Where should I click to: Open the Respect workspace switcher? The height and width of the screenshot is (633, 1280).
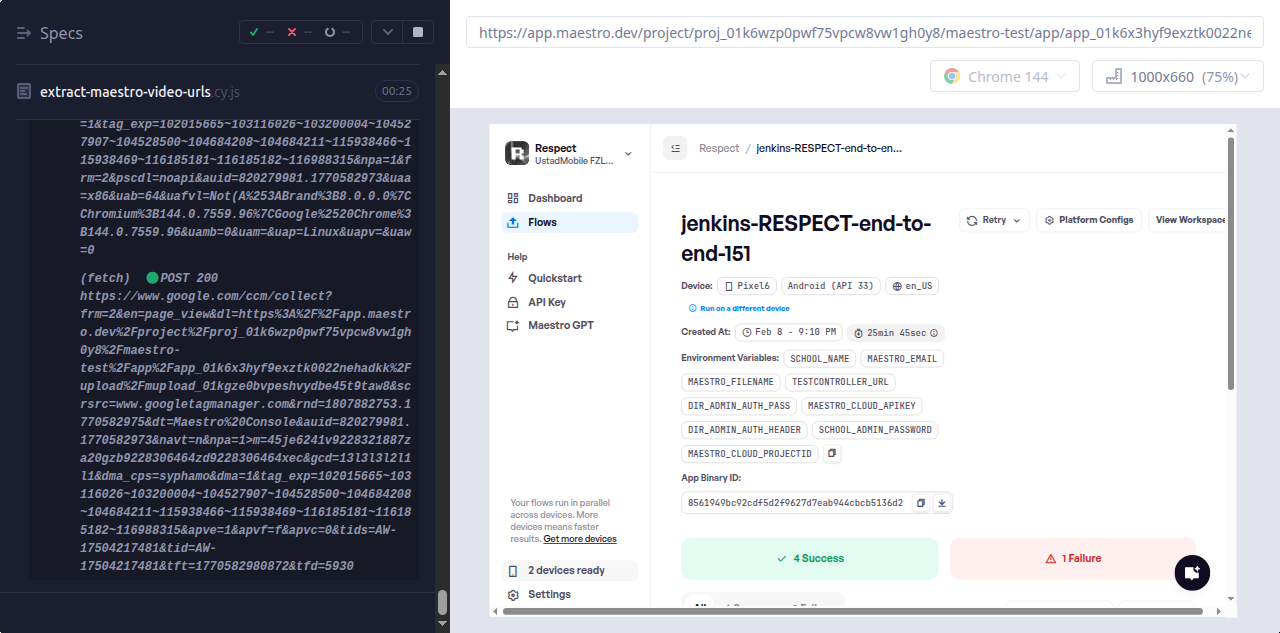[569, 153]
